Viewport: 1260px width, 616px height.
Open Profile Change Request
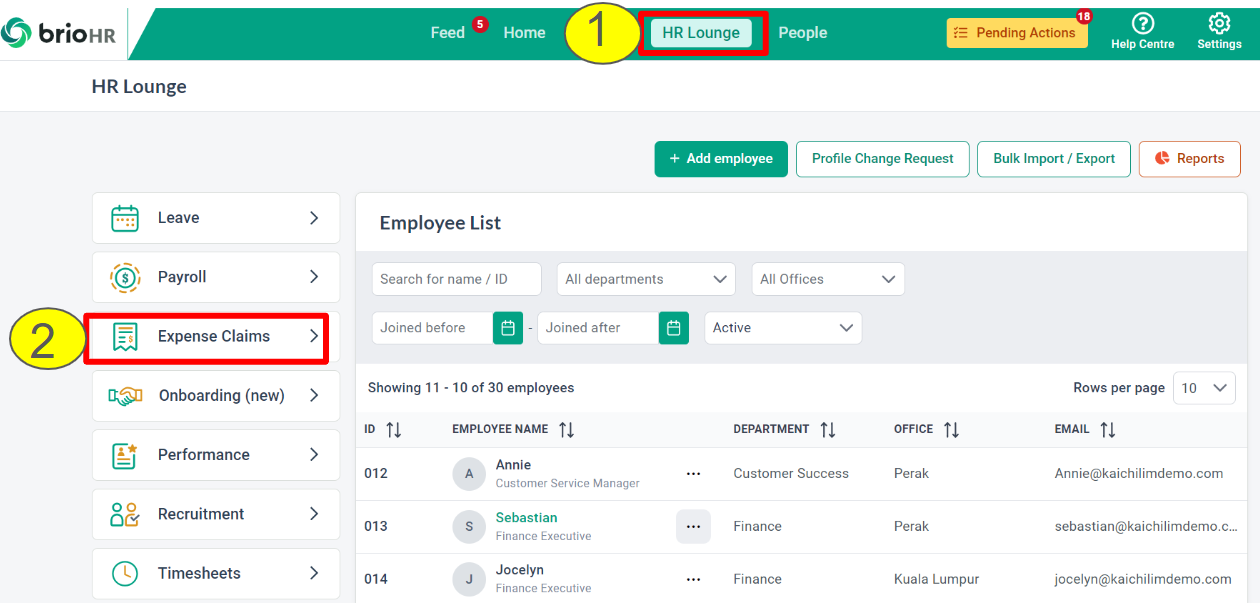pyautogui.click(x=883, y=159)
